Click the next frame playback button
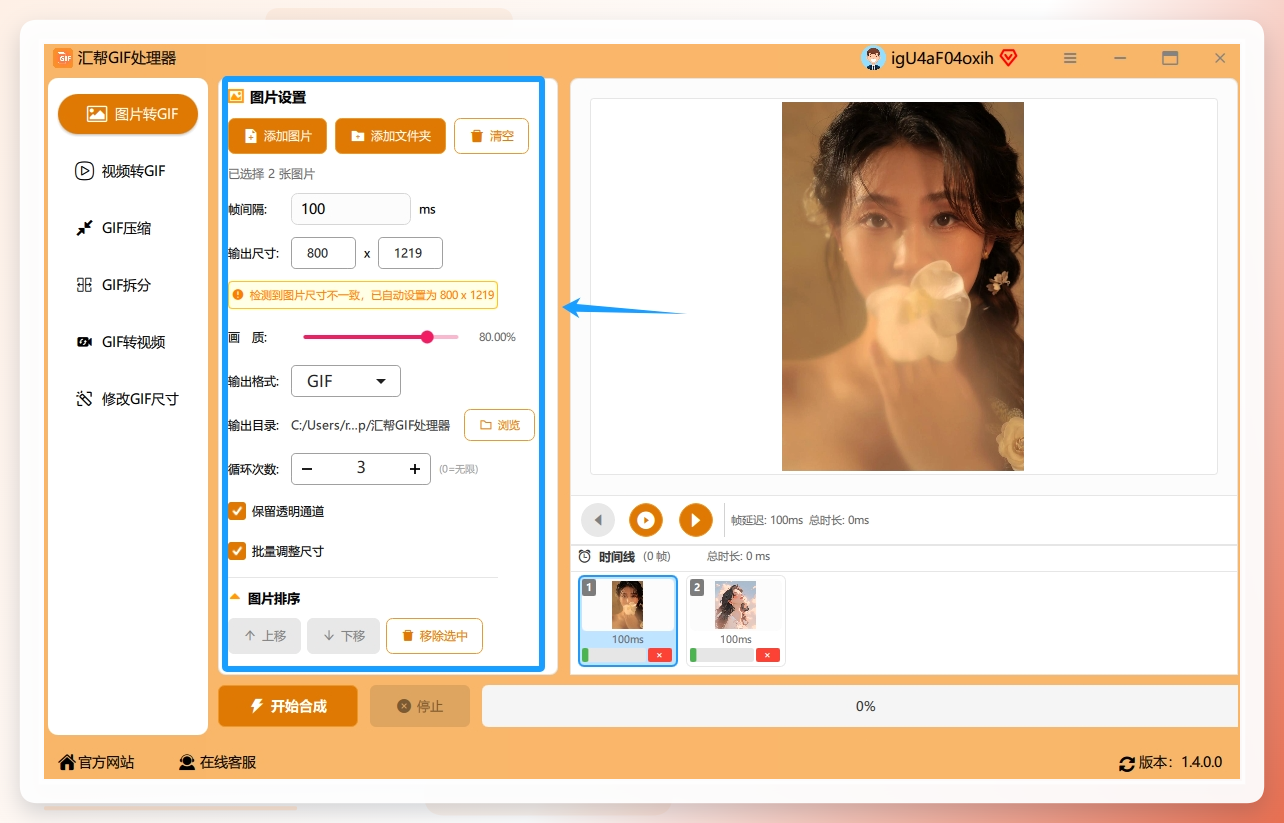The height and width of the screenshot is (823, 1284). pyautogui.click(x=696, y=520)
